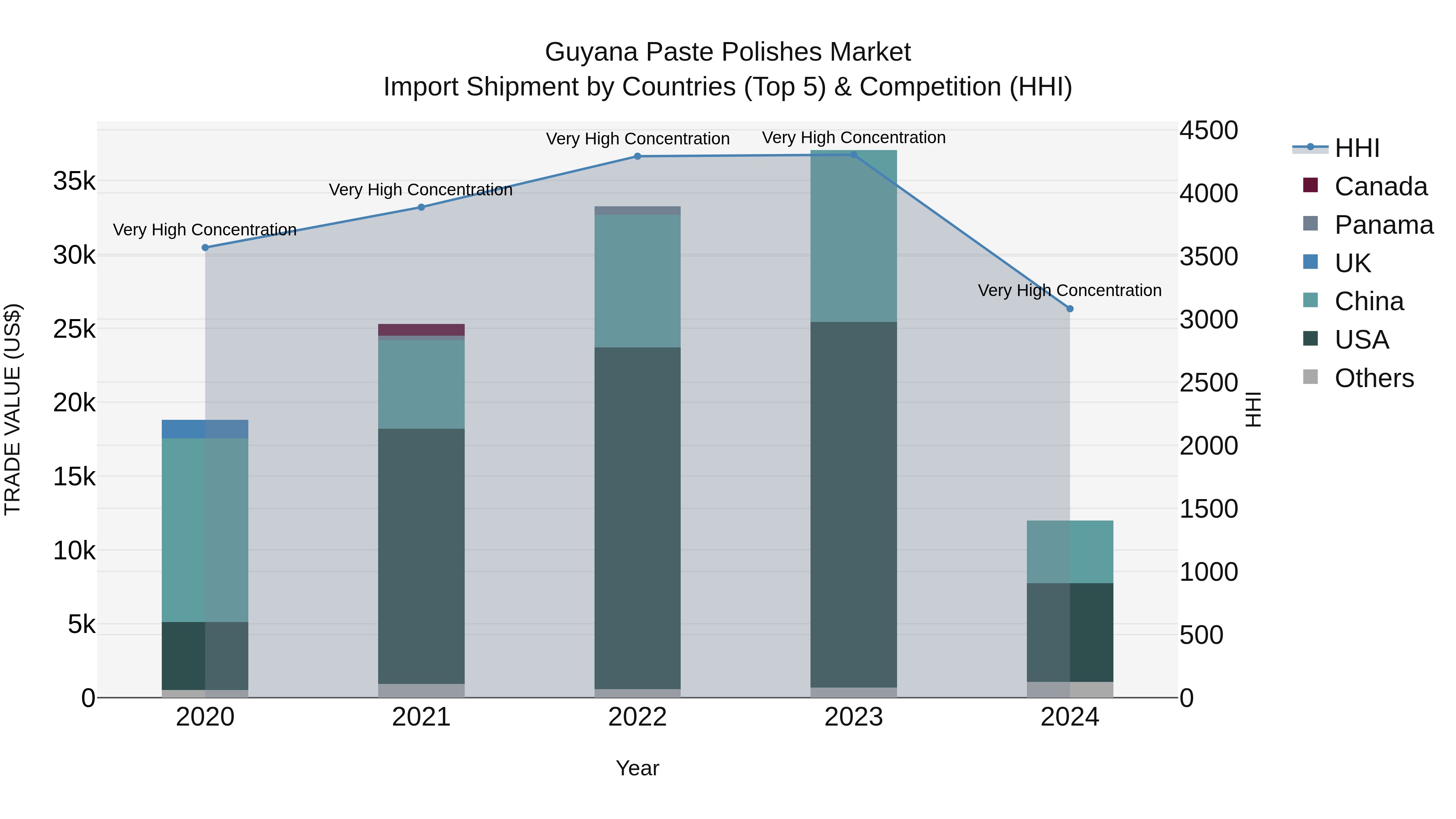Click the 3000 right axis tick
1456x819 pixels.
(1209, 320)
